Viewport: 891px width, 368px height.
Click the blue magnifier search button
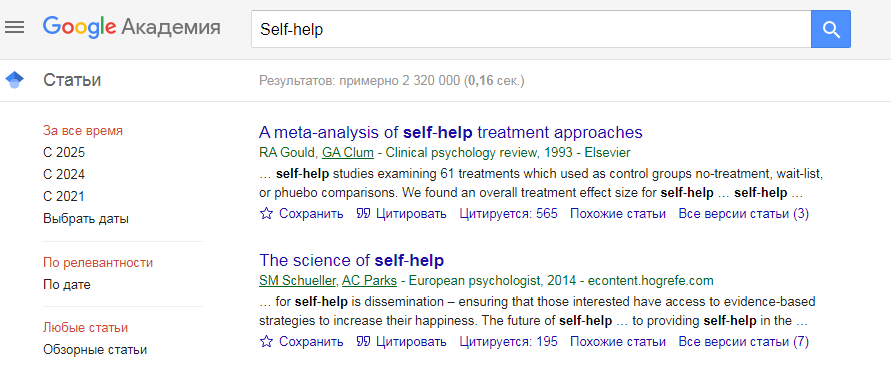(831, 29)
